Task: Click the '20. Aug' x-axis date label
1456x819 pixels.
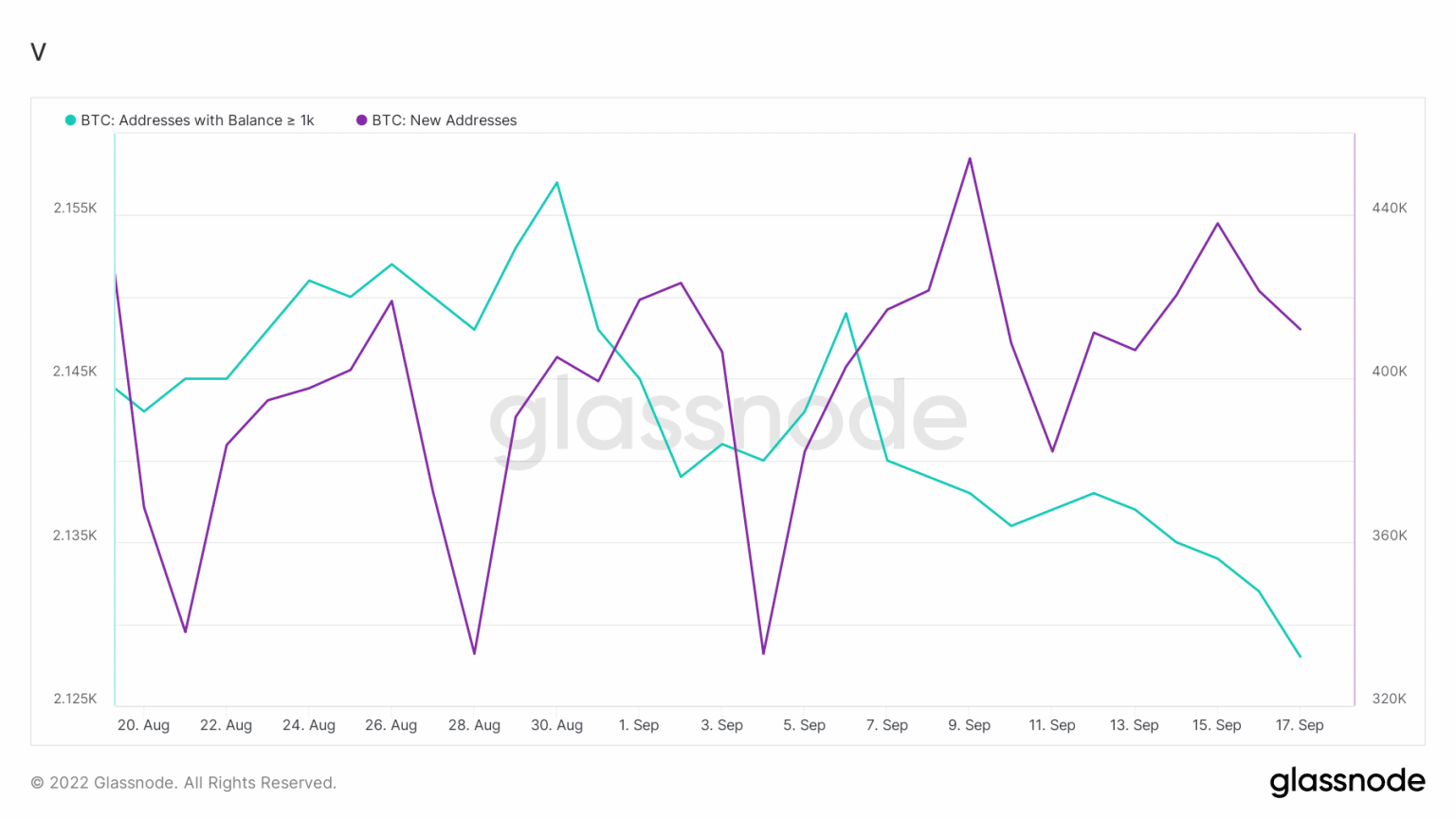Action: point(143,725)
